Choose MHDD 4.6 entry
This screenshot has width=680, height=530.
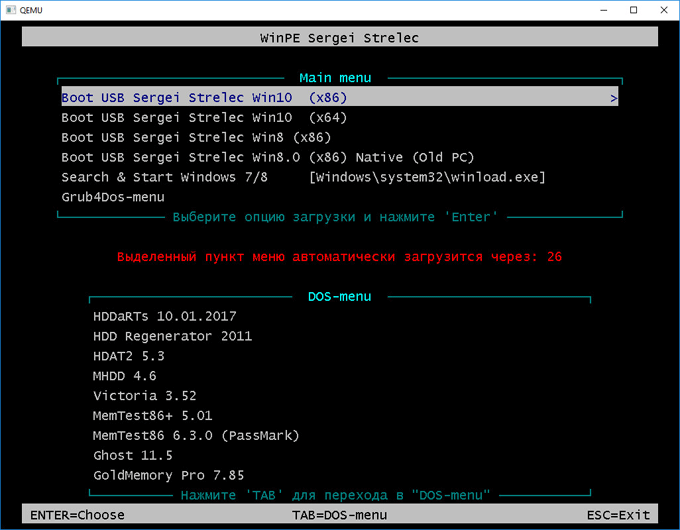(124, 376)
